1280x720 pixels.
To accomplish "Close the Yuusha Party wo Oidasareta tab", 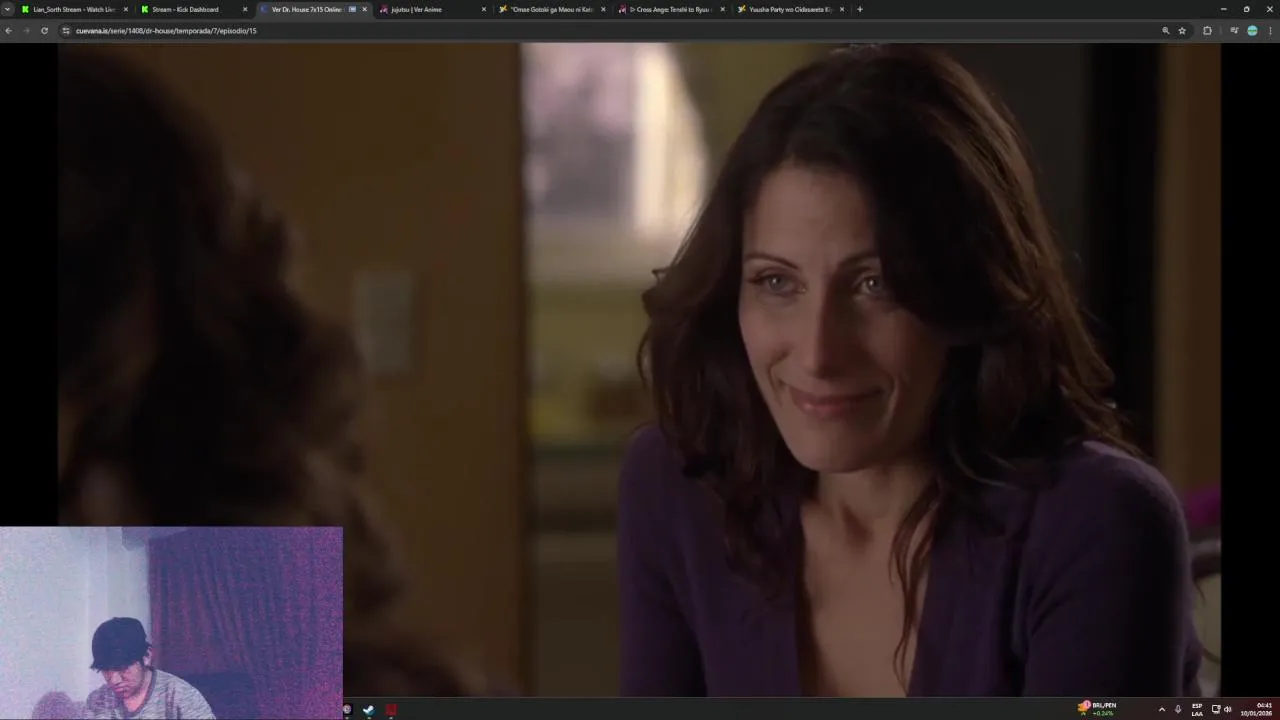I will 842,9.
